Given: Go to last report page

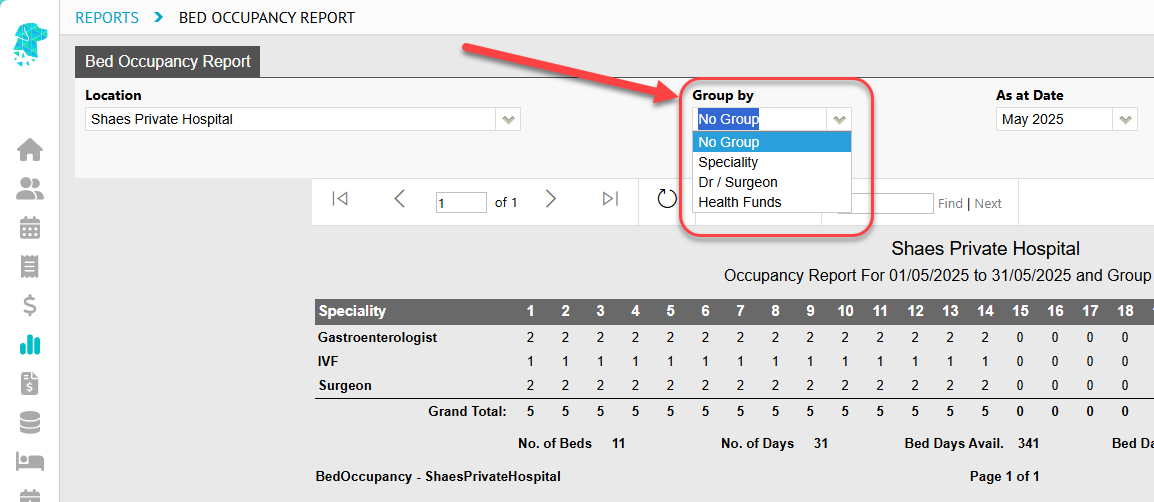Looking at the screenshot, I should click(x=610, y=199).
